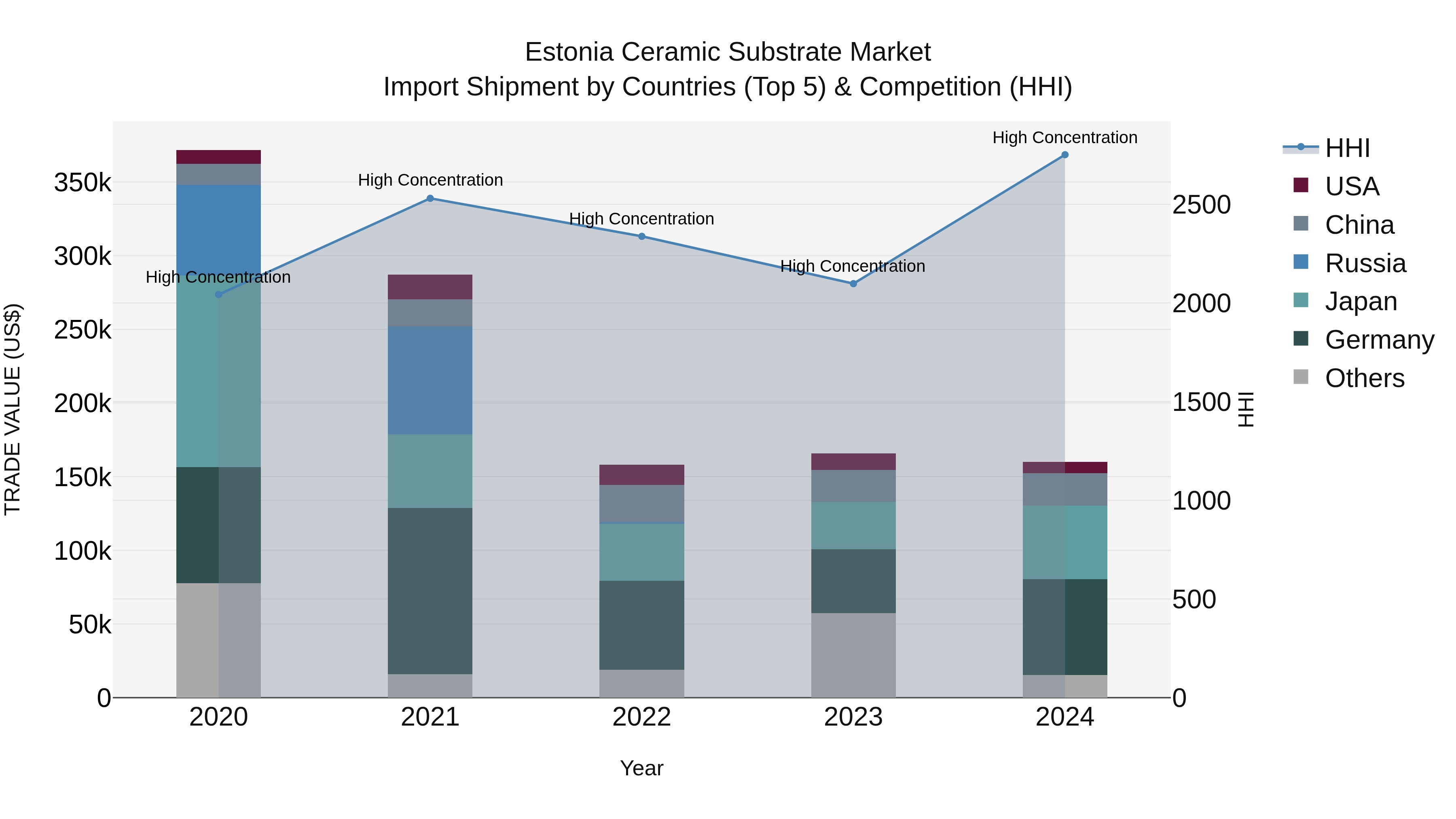This screenshot has height=819, width=1456.
Task: Click the x-axis label 2021
Action: click(430, 717)
